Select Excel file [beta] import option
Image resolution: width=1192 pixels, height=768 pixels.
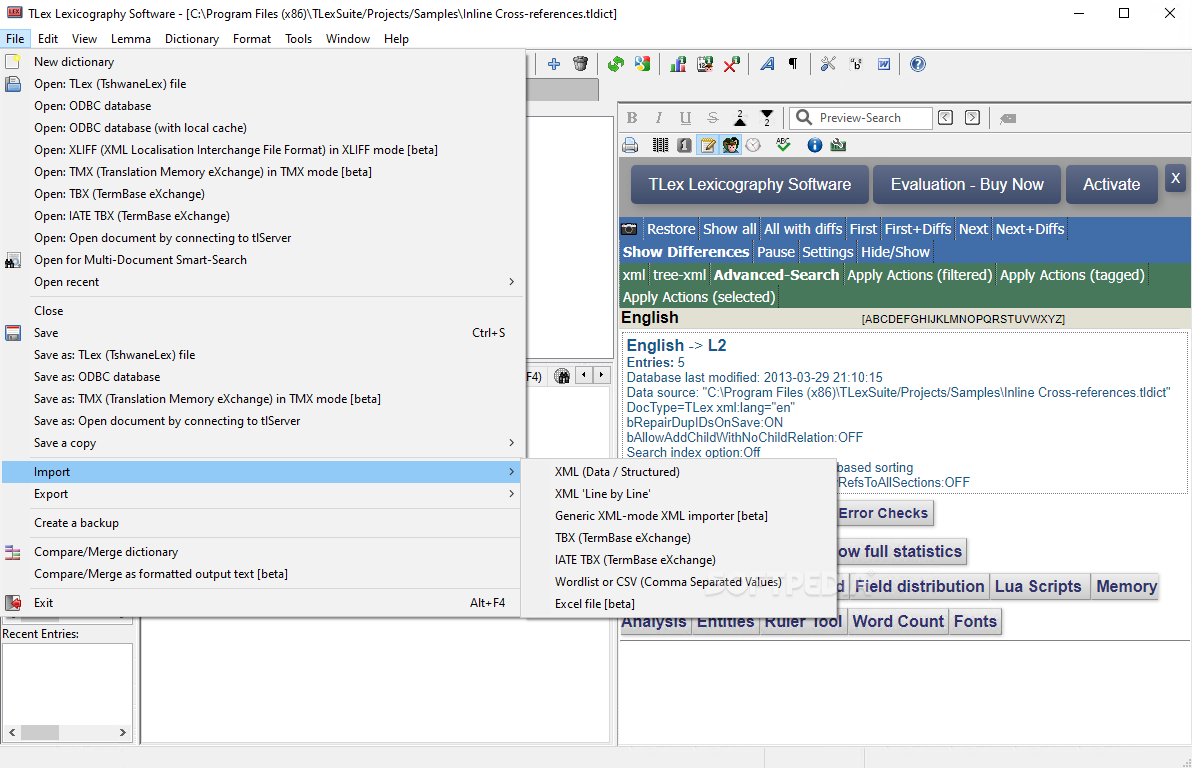click(x=595, y=604)
